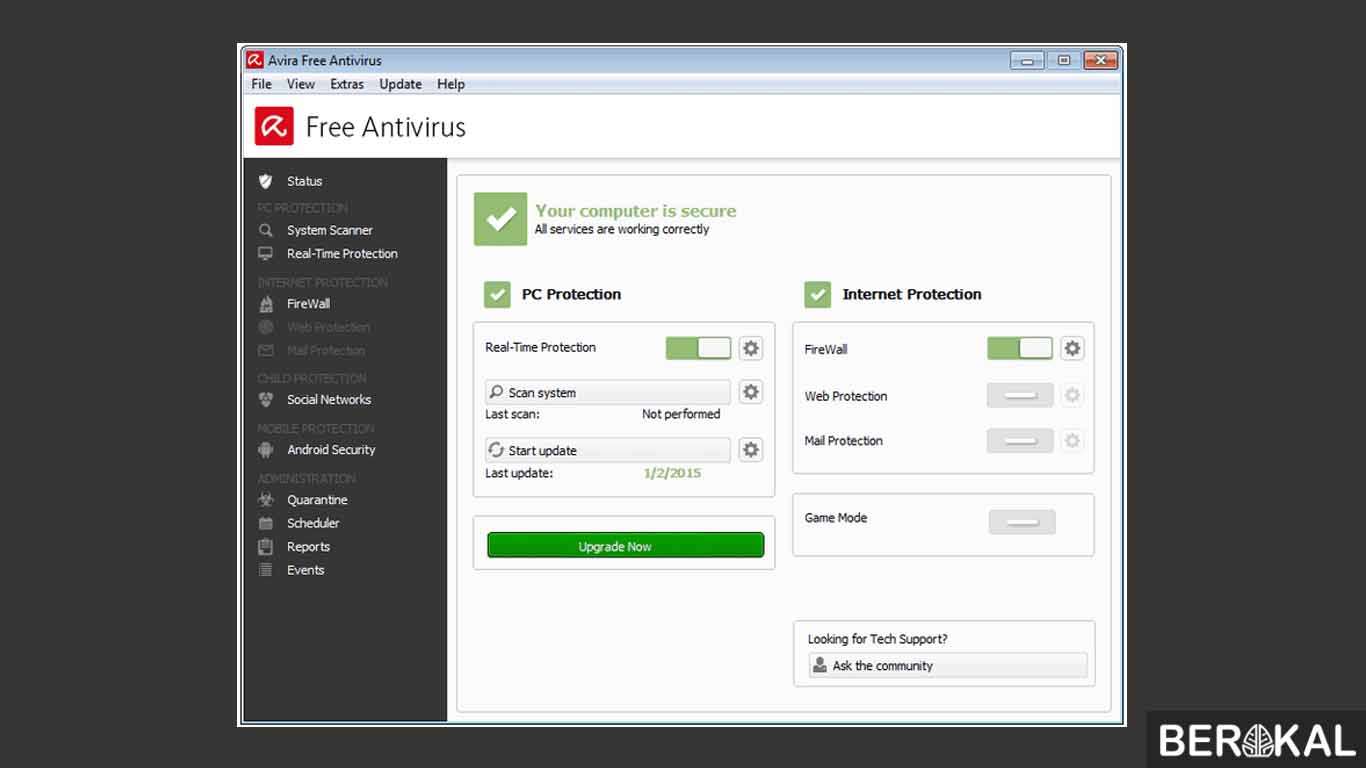
Task: Open Real-Time Protection settings gear
Action: (751, 348)
